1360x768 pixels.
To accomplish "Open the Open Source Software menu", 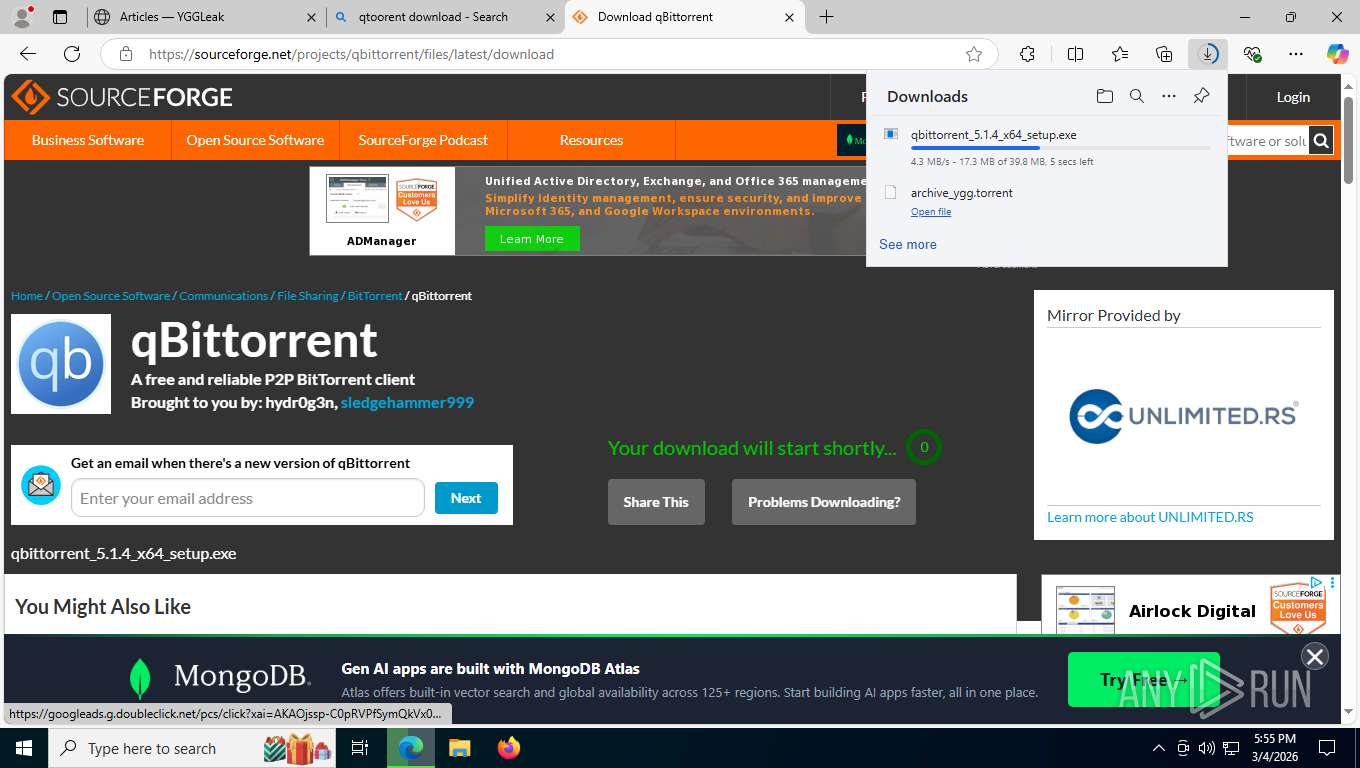I will coord(255,140).
